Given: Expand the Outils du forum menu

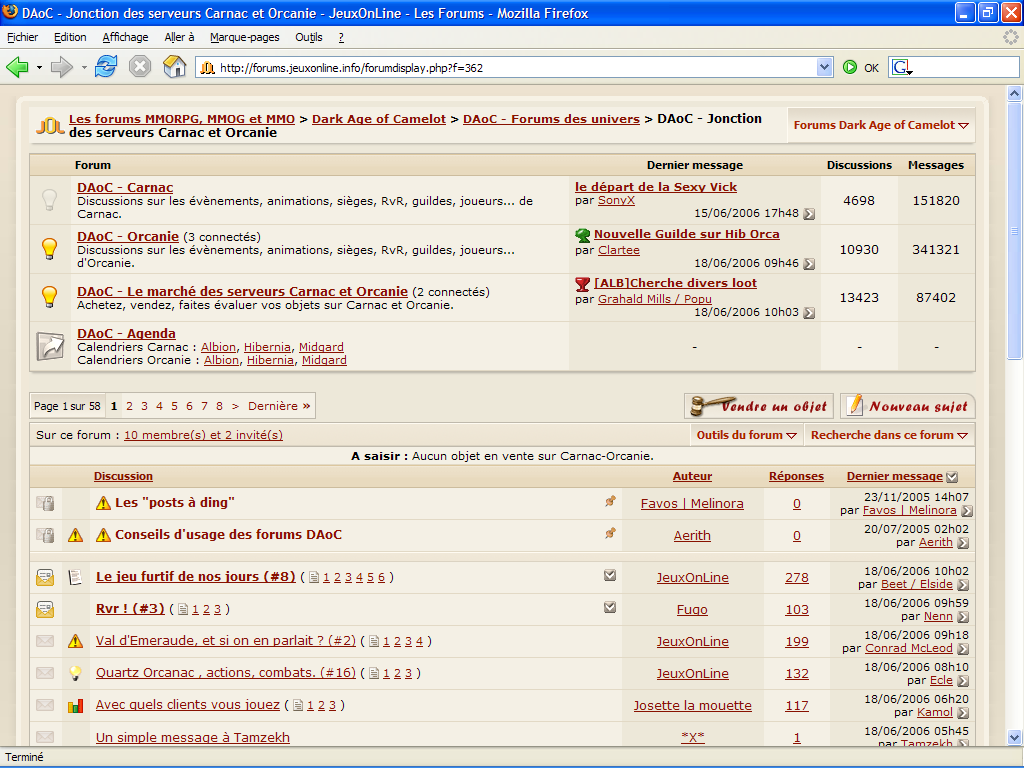Looking at the screenshot, I should [x=746, y=435].
